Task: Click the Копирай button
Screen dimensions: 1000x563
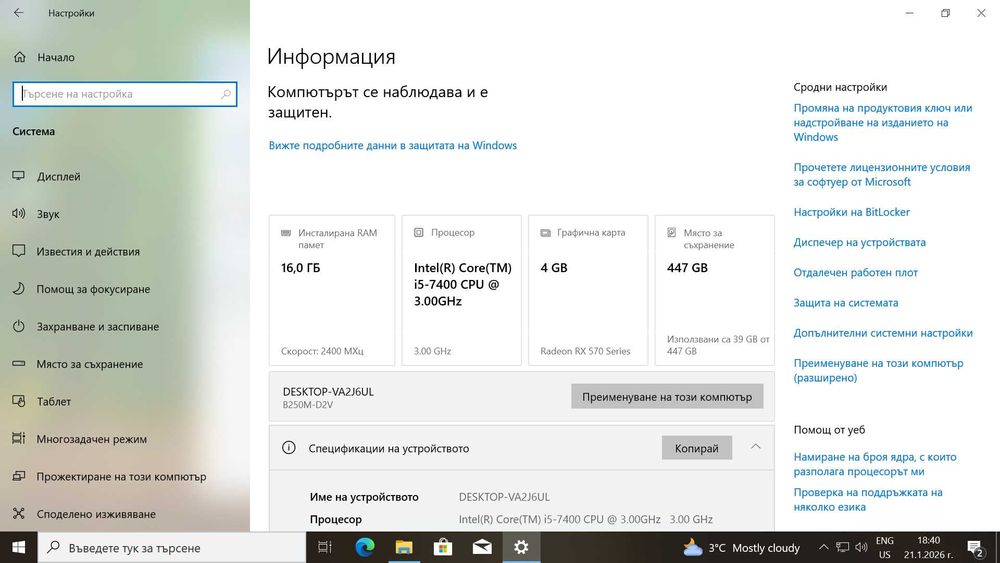Action: tap(696, 448)
